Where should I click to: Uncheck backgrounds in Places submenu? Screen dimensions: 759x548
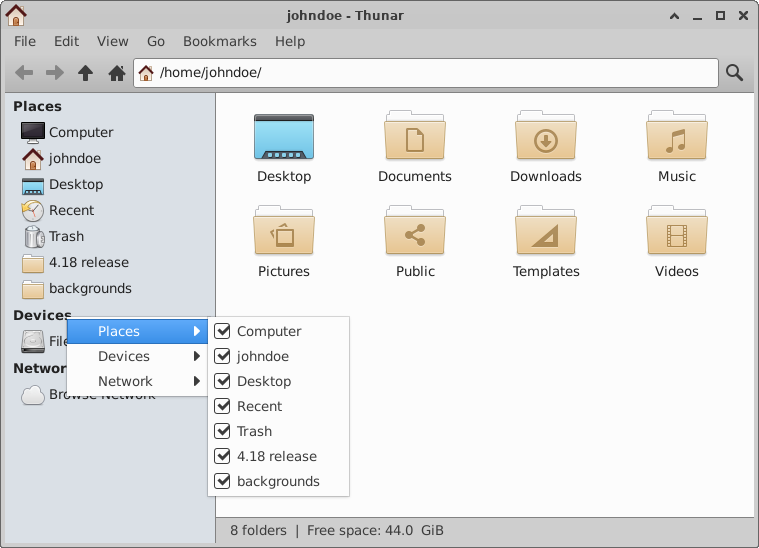[x=222, y=481]
